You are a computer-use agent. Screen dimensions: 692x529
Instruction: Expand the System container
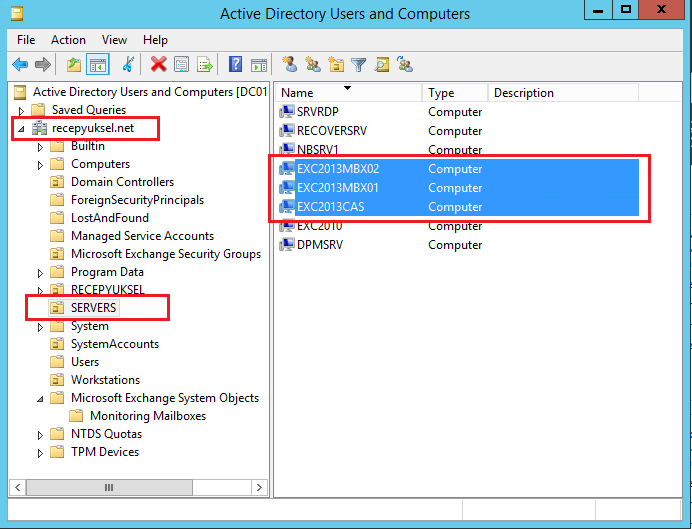40,327
